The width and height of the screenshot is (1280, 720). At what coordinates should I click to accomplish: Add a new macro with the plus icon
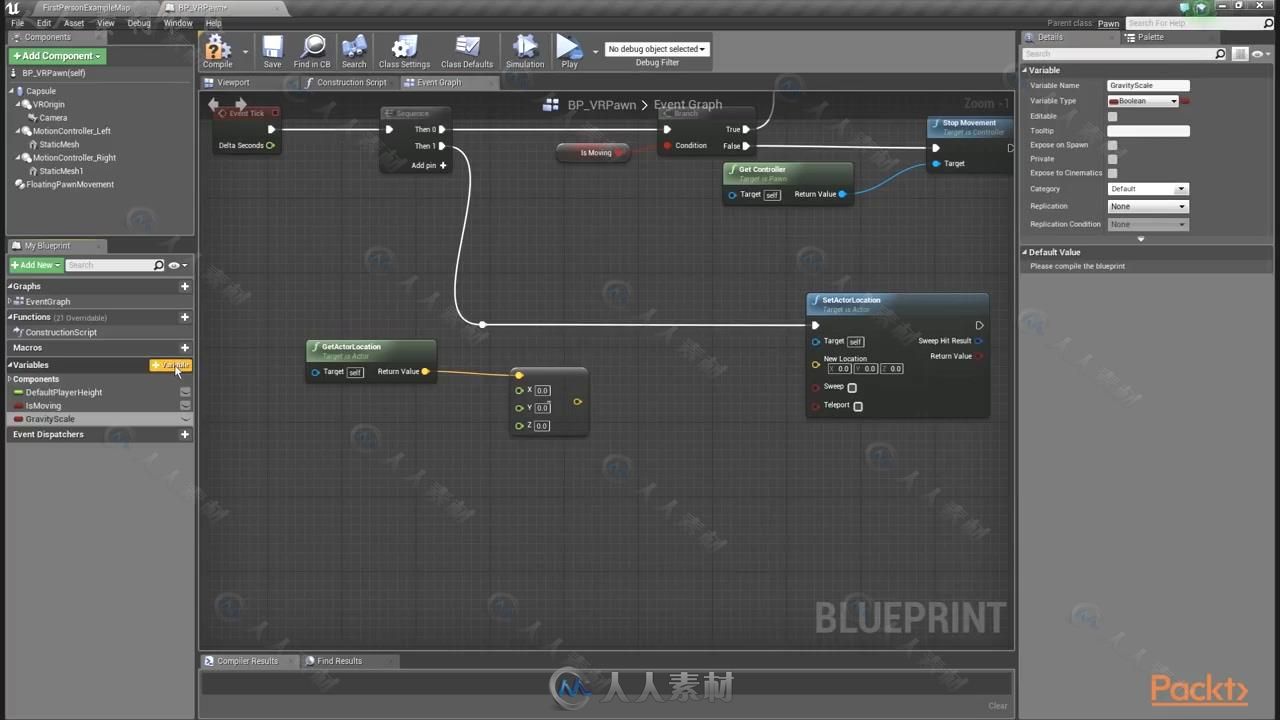click(x=184, y=348)
